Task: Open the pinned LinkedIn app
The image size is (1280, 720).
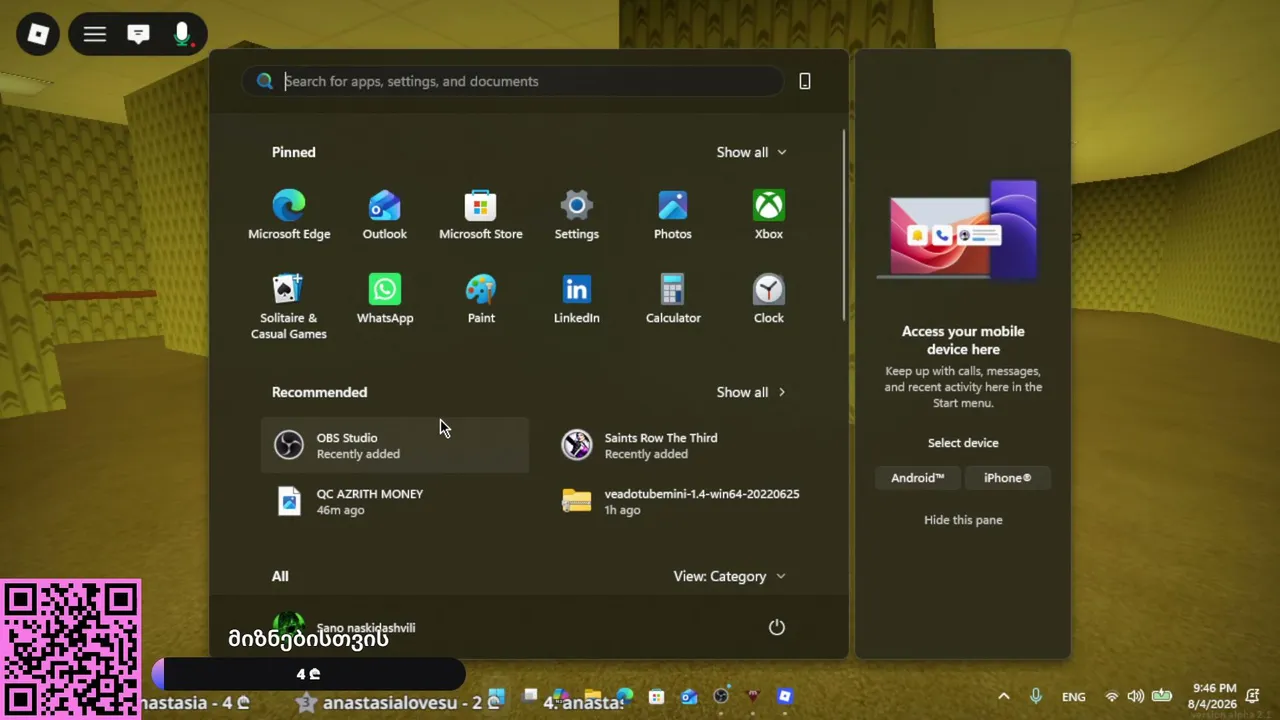Action: pyautogui.click(x=577, y=299)
